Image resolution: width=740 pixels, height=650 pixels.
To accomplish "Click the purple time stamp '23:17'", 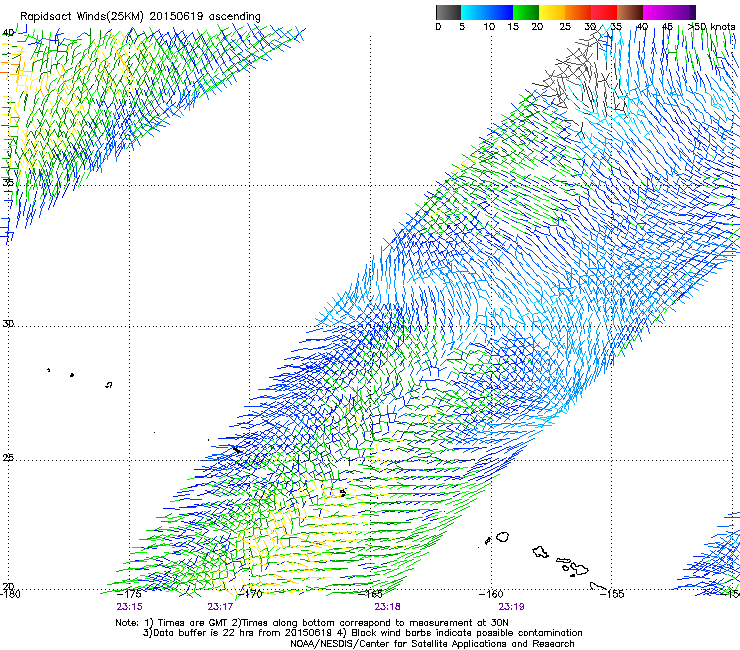I will pos(220,607).
